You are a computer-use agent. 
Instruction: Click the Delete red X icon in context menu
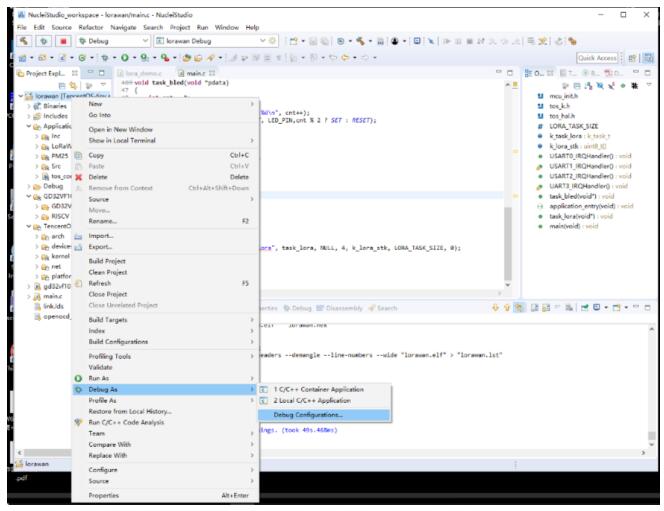(80, 178)
